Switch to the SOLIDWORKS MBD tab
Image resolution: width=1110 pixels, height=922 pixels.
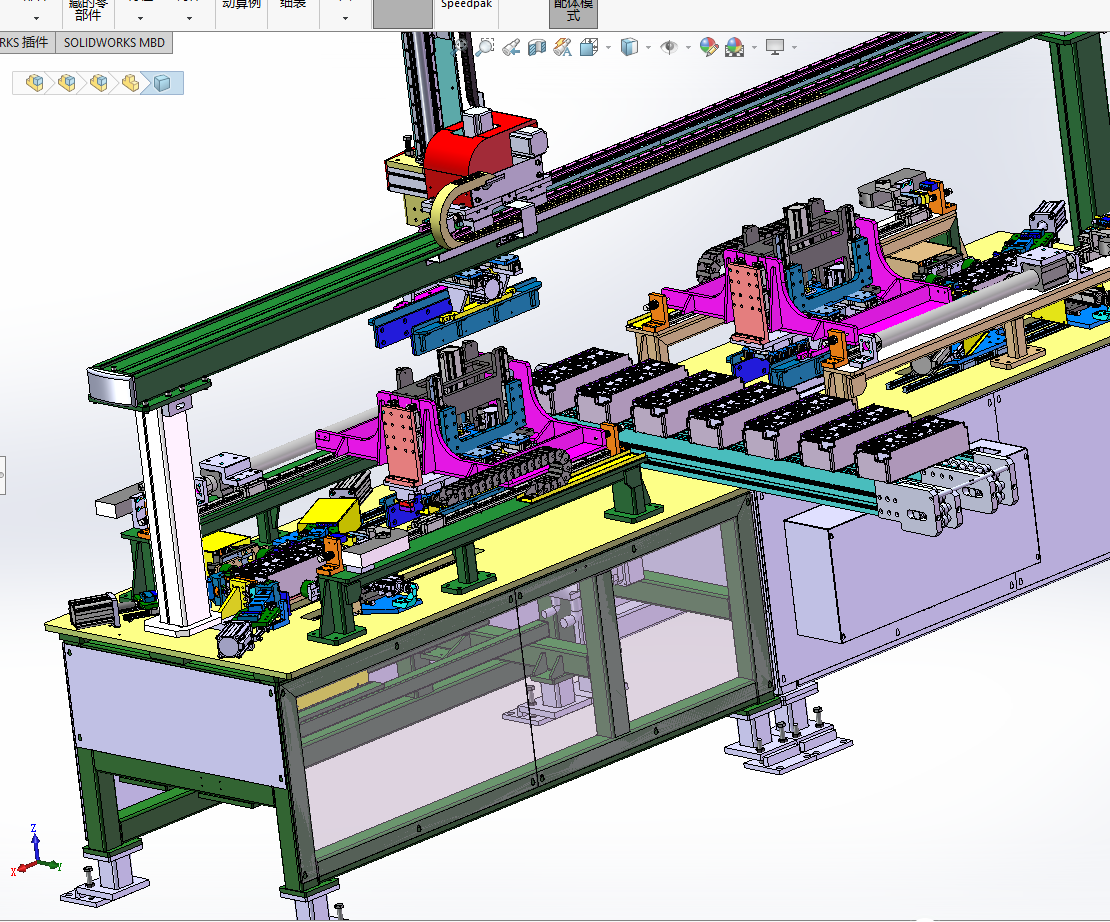coord(114,42)
